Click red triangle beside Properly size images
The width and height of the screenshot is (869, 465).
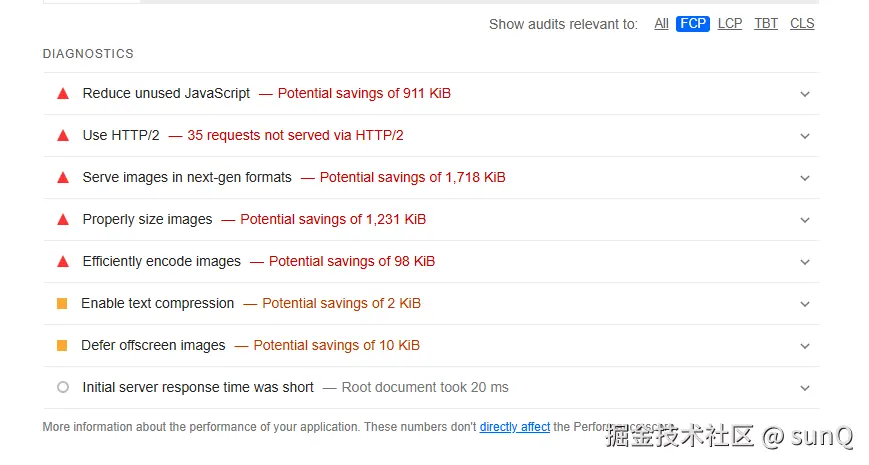tap(62, 220)
